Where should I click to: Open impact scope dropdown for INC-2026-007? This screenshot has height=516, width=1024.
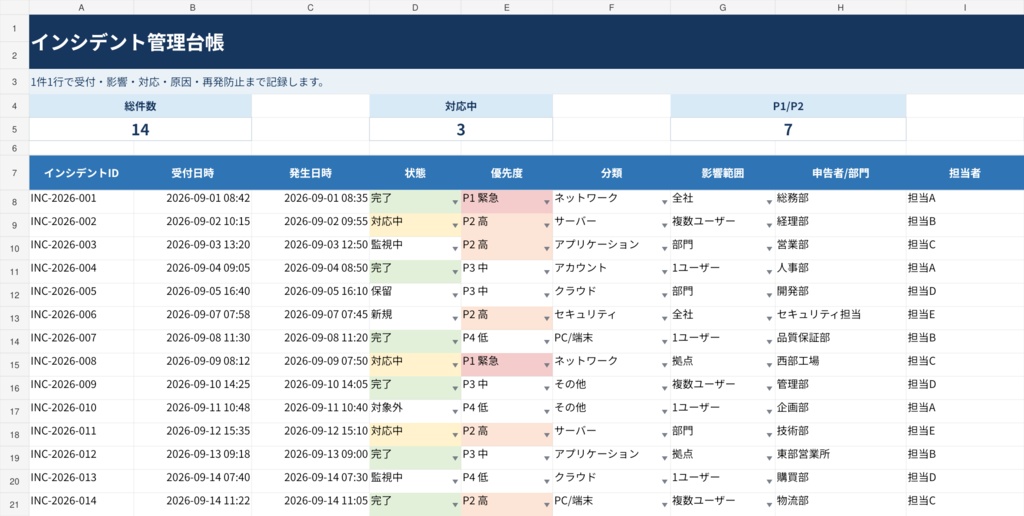769,342
